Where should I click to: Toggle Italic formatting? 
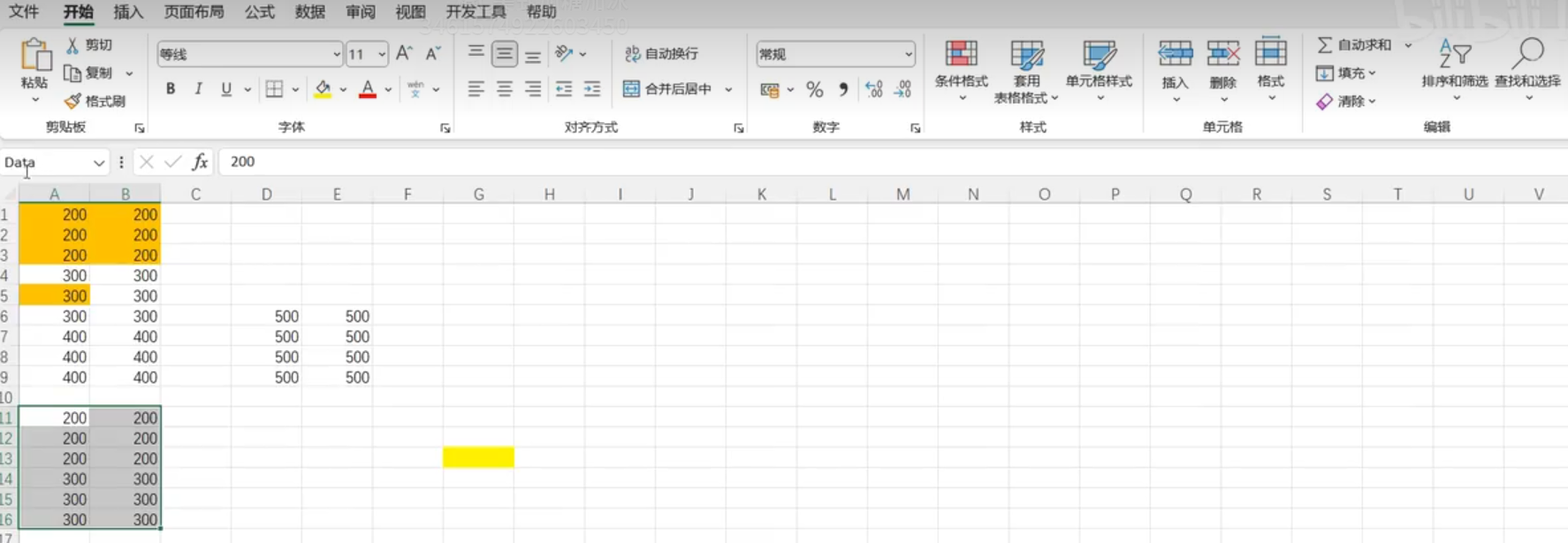[199, 89]
